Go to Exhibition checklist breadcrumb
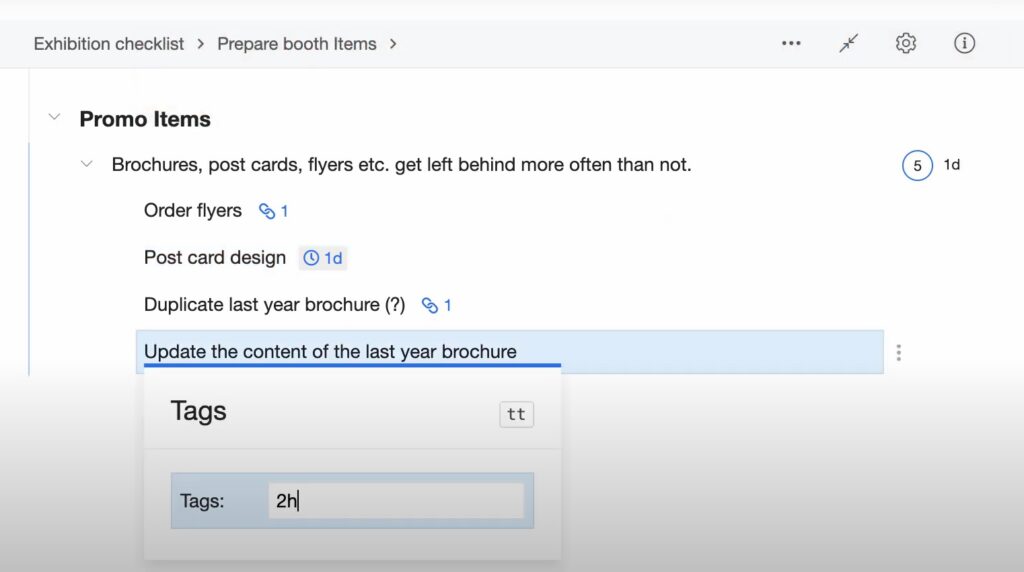This screenshot has height=572, width=1024. tap(109, 44)
